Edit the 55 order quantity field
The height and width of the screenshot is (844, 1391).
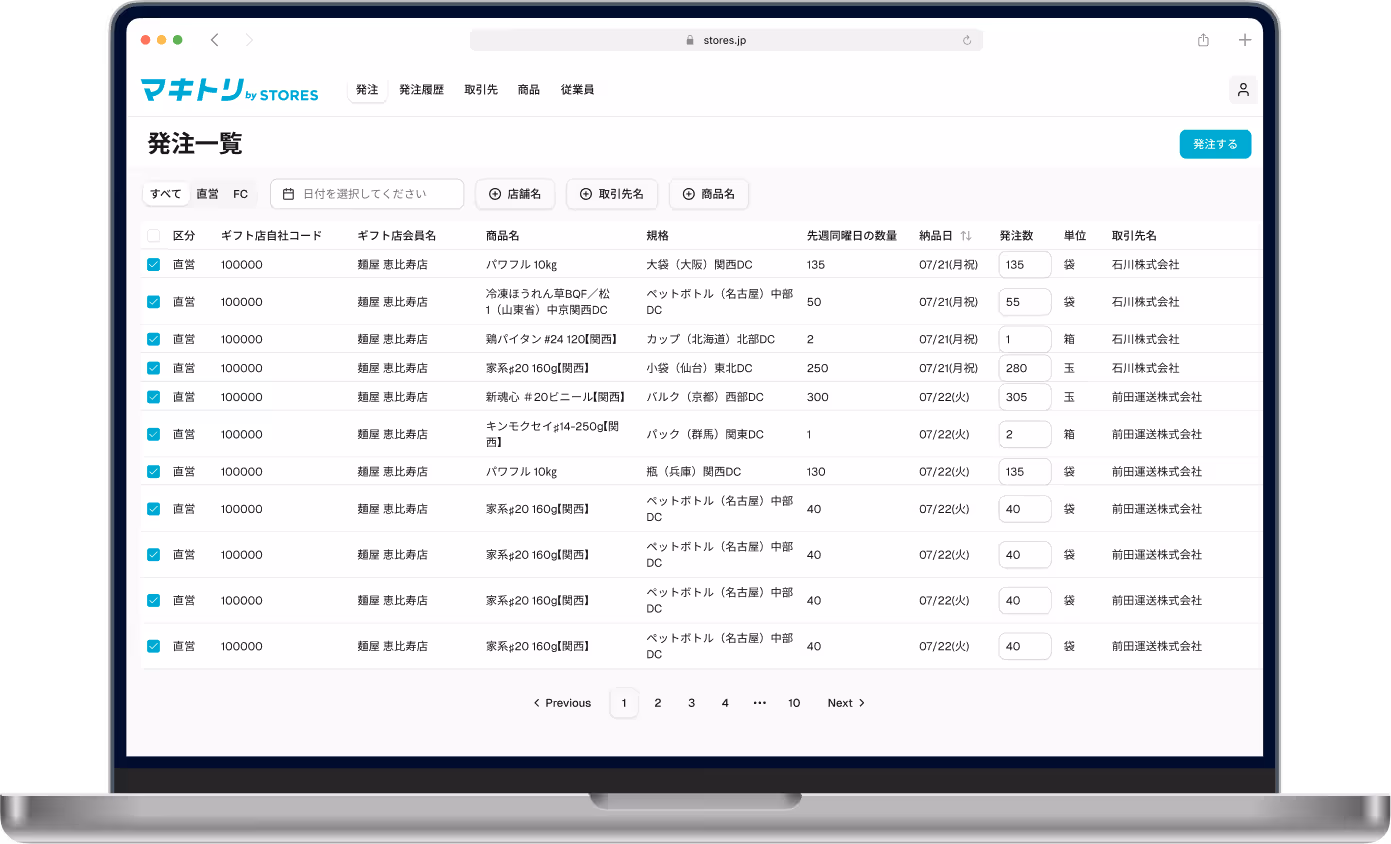tap(1025, 302)
